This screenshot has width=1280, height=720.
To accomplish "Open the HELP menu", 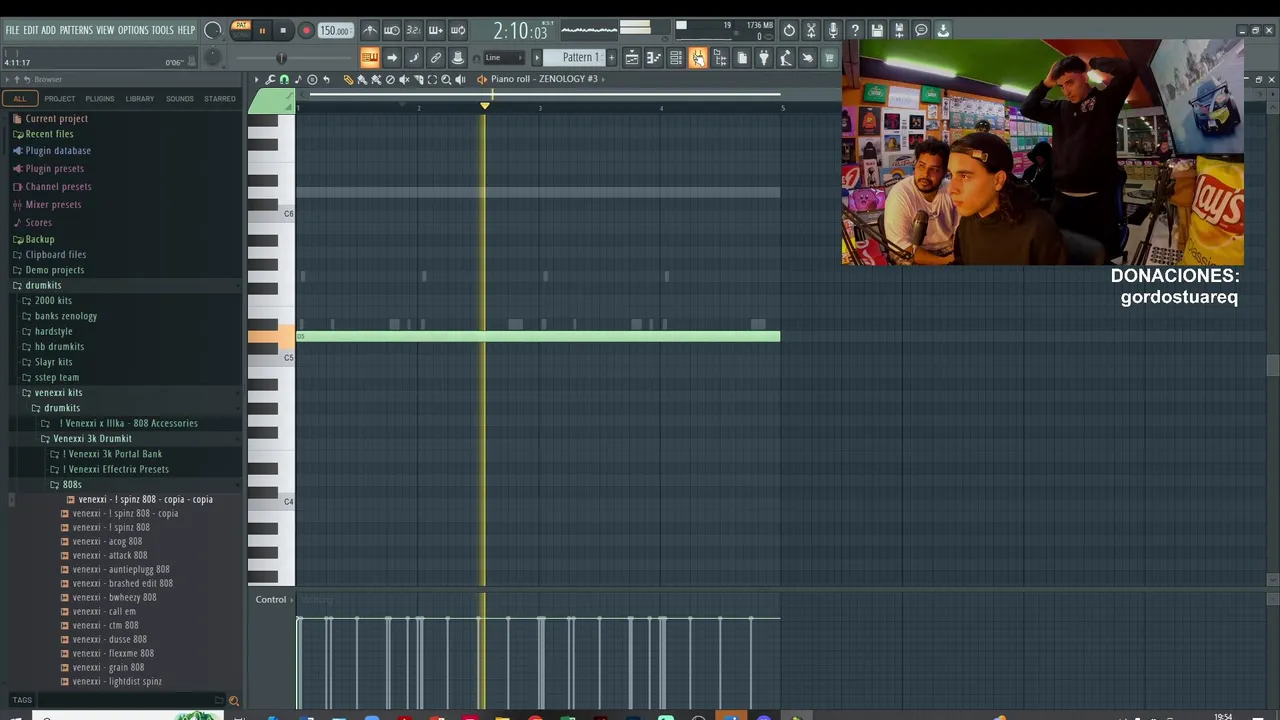I will (x=186, y=30).
